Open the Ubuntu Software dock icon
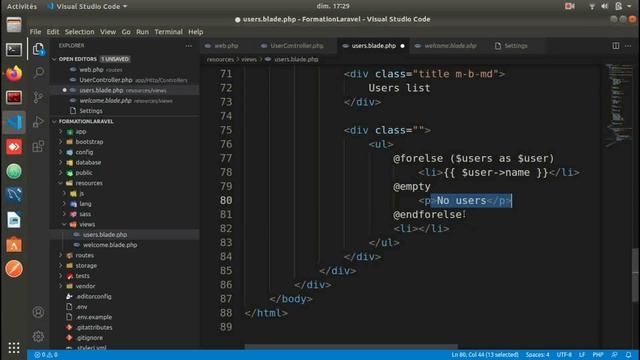 coord(14,244)
